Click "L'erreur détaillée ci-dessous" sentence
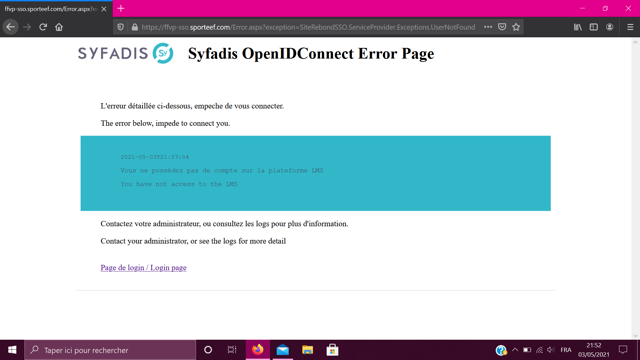Viewport: 640px width, 360px height. point(192,106)
